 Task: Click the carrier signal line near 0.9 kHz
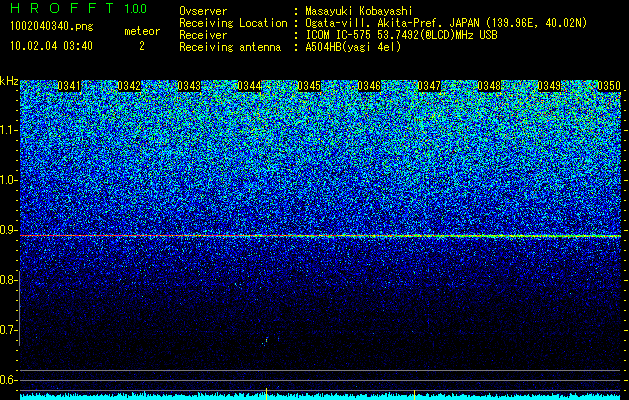click(320, 236)
